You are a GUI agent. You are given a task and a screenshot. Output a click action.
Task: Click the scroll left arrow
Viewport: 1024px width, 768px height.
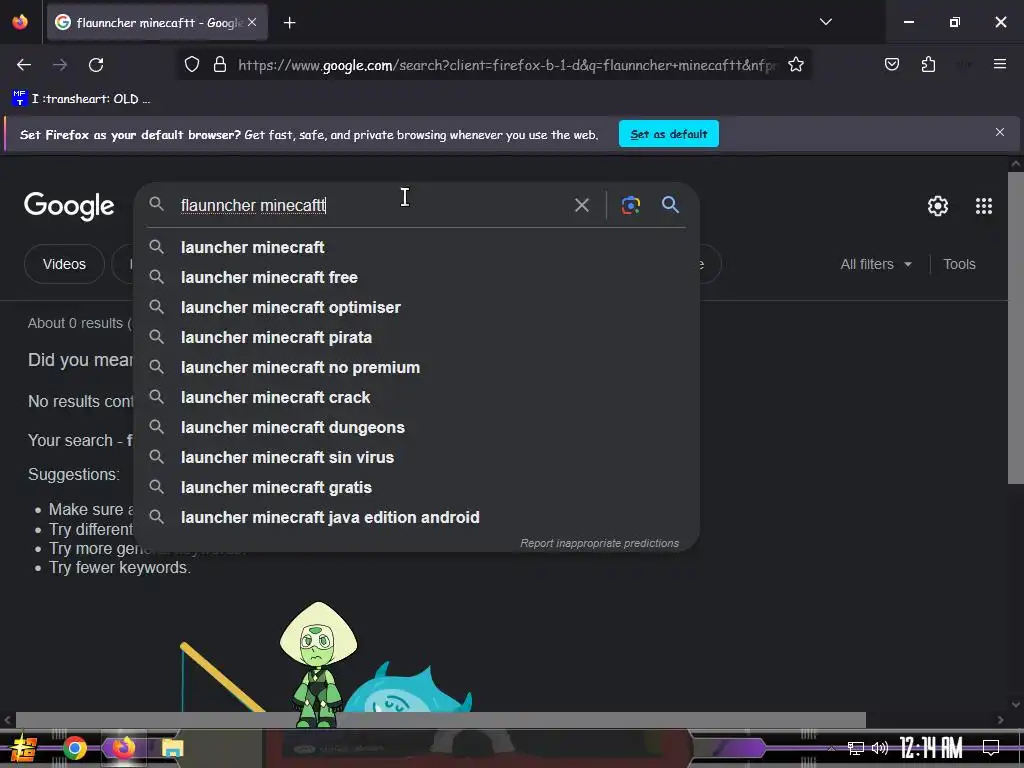pos(7,720)
